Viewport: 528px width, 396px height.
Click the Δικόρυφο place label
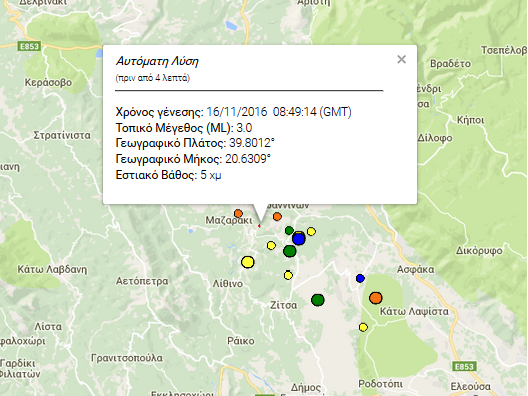coord(479,251)
